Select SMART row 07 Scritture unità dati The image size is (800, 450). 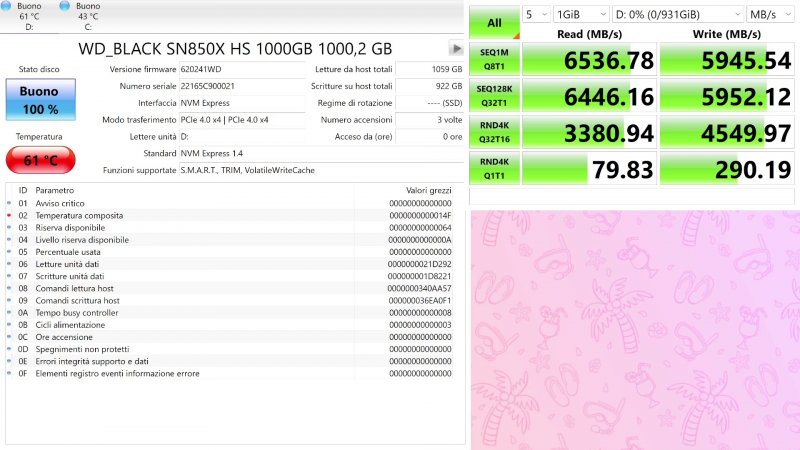tap(230, 276)
